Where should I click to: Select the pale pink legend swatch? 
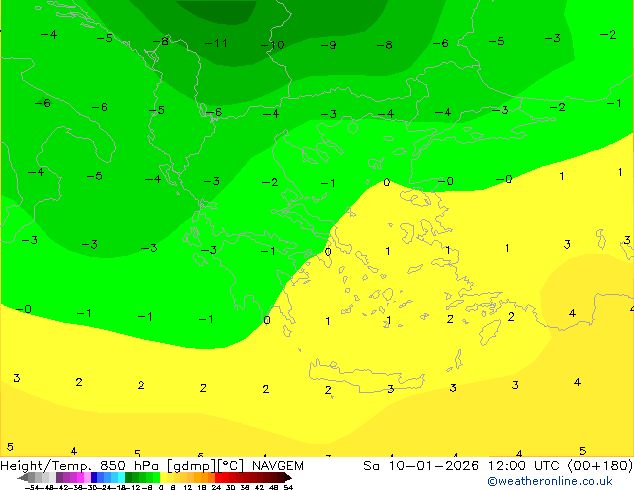pos(87,477)
